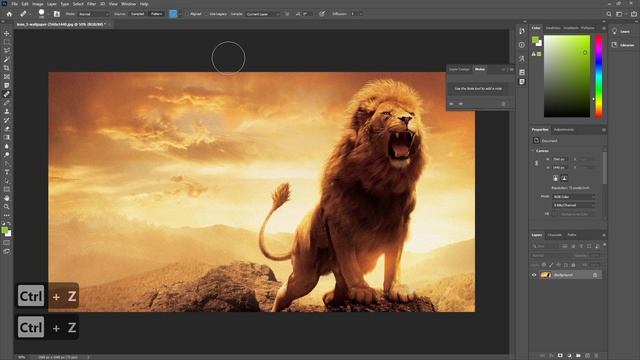Open the search icon at top right
The height and width of the screenshot is (360, 640).
click(609, 14)
